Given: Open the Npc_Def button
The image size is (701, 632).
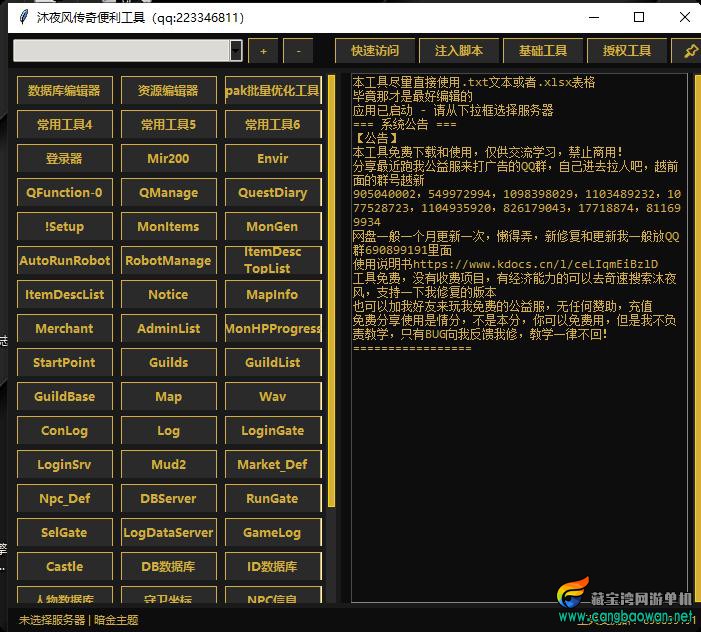Looking at the screenshot, I should click(64, 498).
